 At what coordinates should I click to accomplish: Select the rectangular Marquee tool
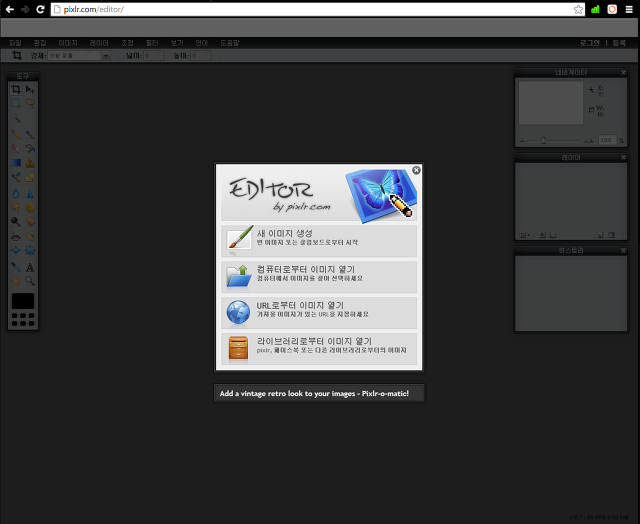click(x=16, y=103)
